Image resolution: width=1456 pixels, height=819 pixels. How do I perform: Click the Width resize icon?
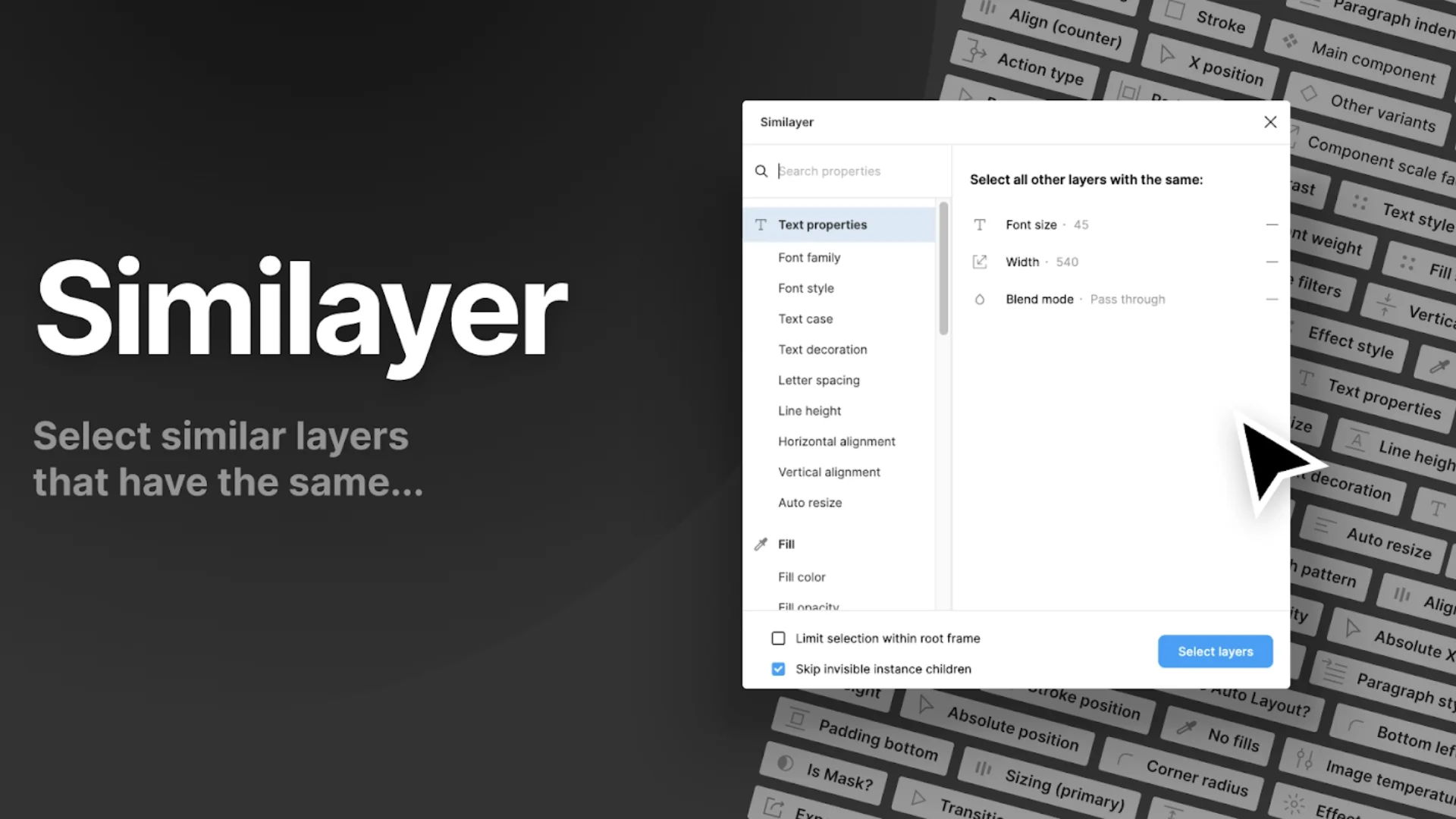980,262
